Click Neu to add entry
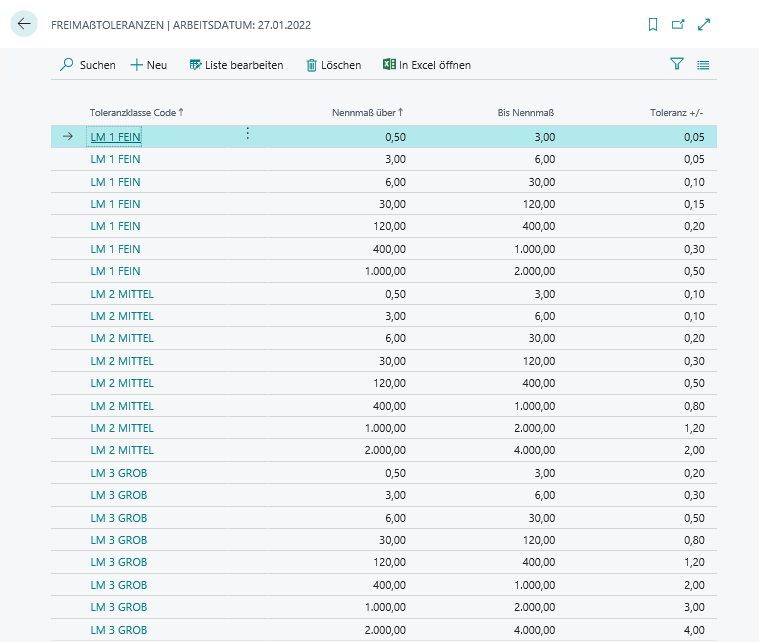This screenshot has width=759, height=642. (149, 65)
